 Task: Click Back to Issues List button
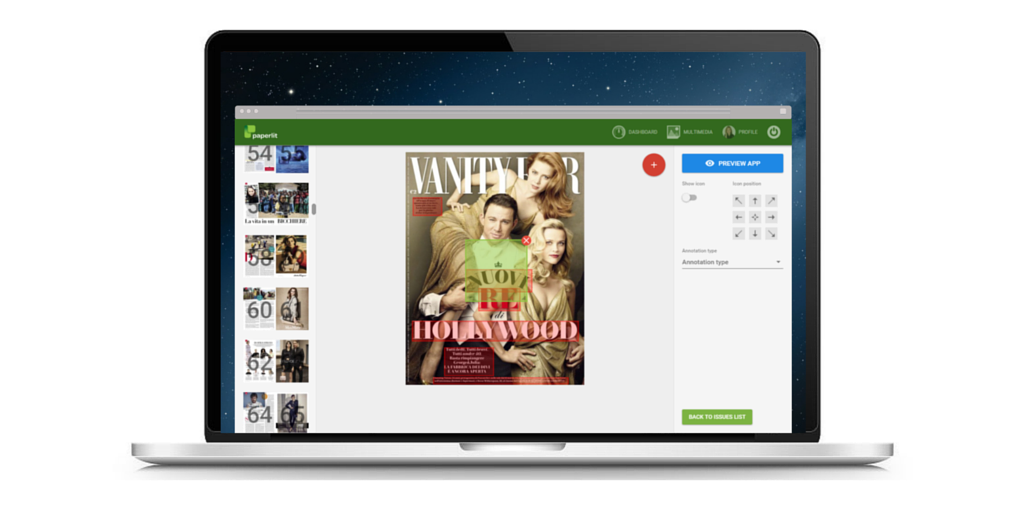point(717,417)
